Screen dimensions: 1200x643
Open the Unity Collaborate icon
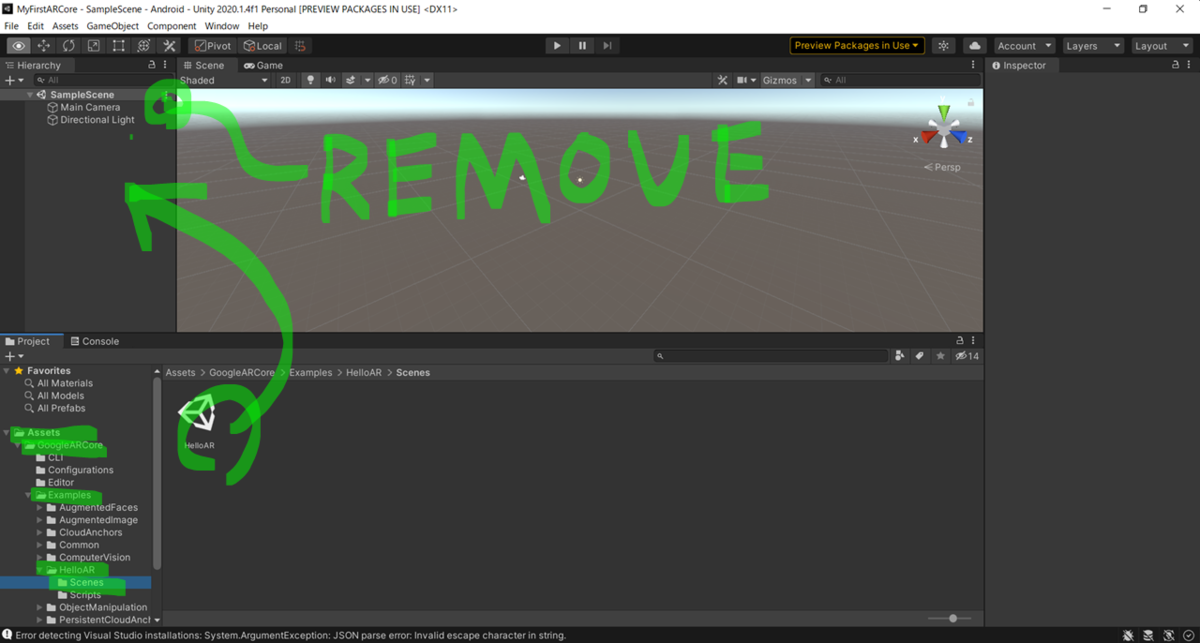(943, 46)
